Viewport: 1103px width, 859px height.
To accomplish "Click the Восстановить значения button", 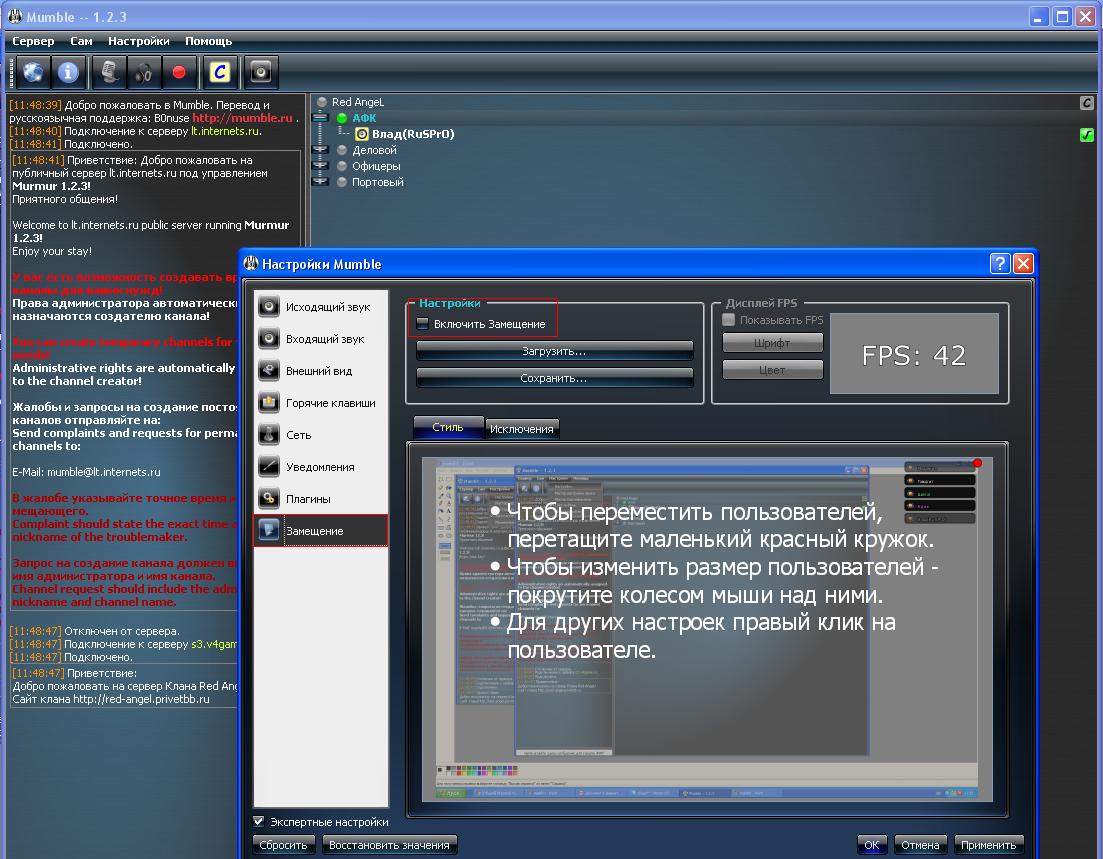I will (390, 844).
